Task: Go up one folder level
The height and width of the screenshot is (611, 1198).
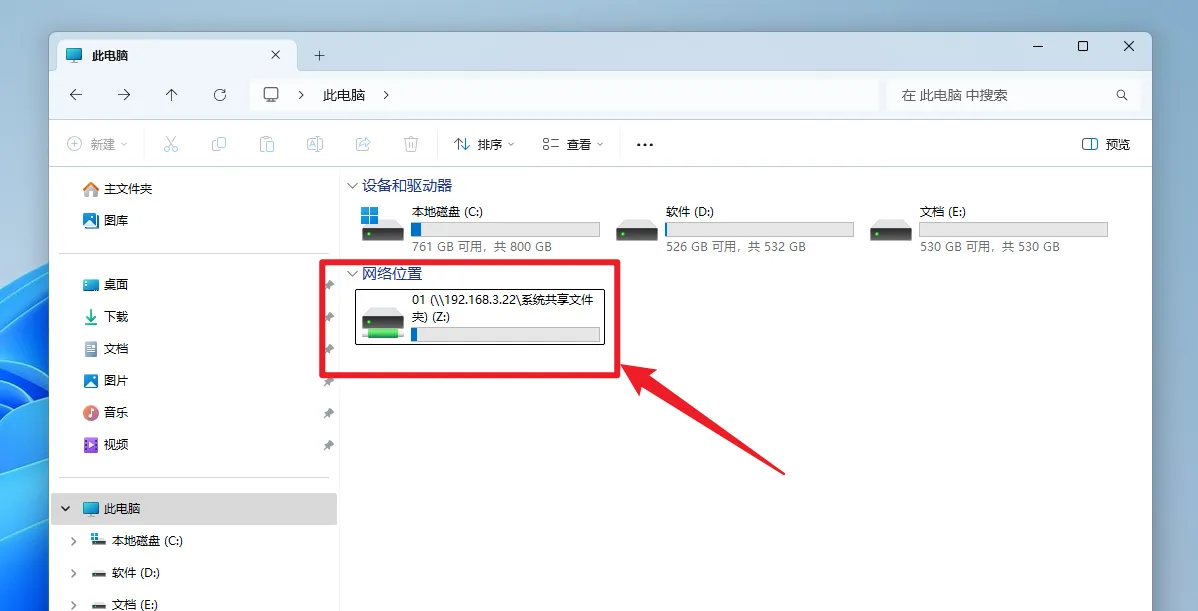Action: [x=172, y=95]
